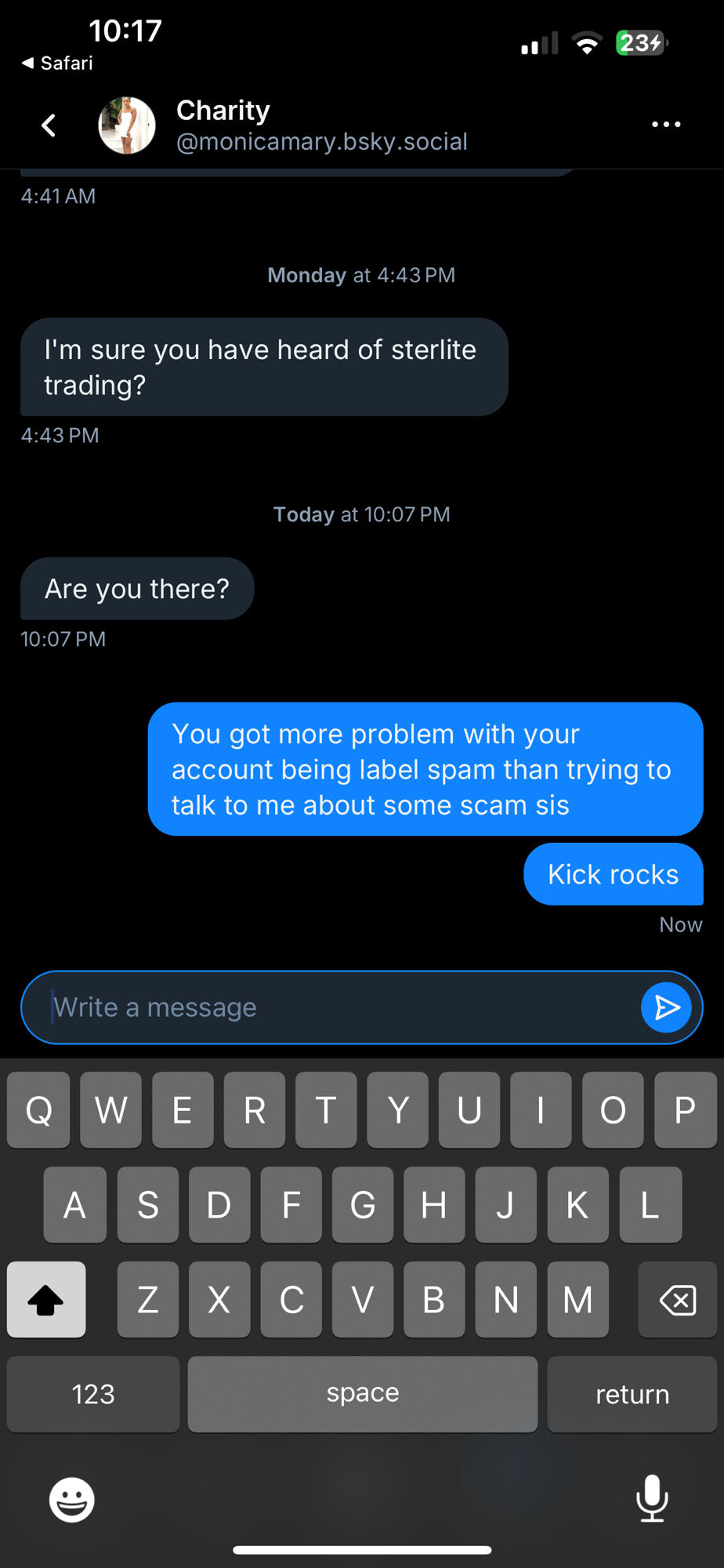Open the three-dot conversation options menu
This screenshot has width=724, height=1568.
pyautogui.click(x=666, y=125)
